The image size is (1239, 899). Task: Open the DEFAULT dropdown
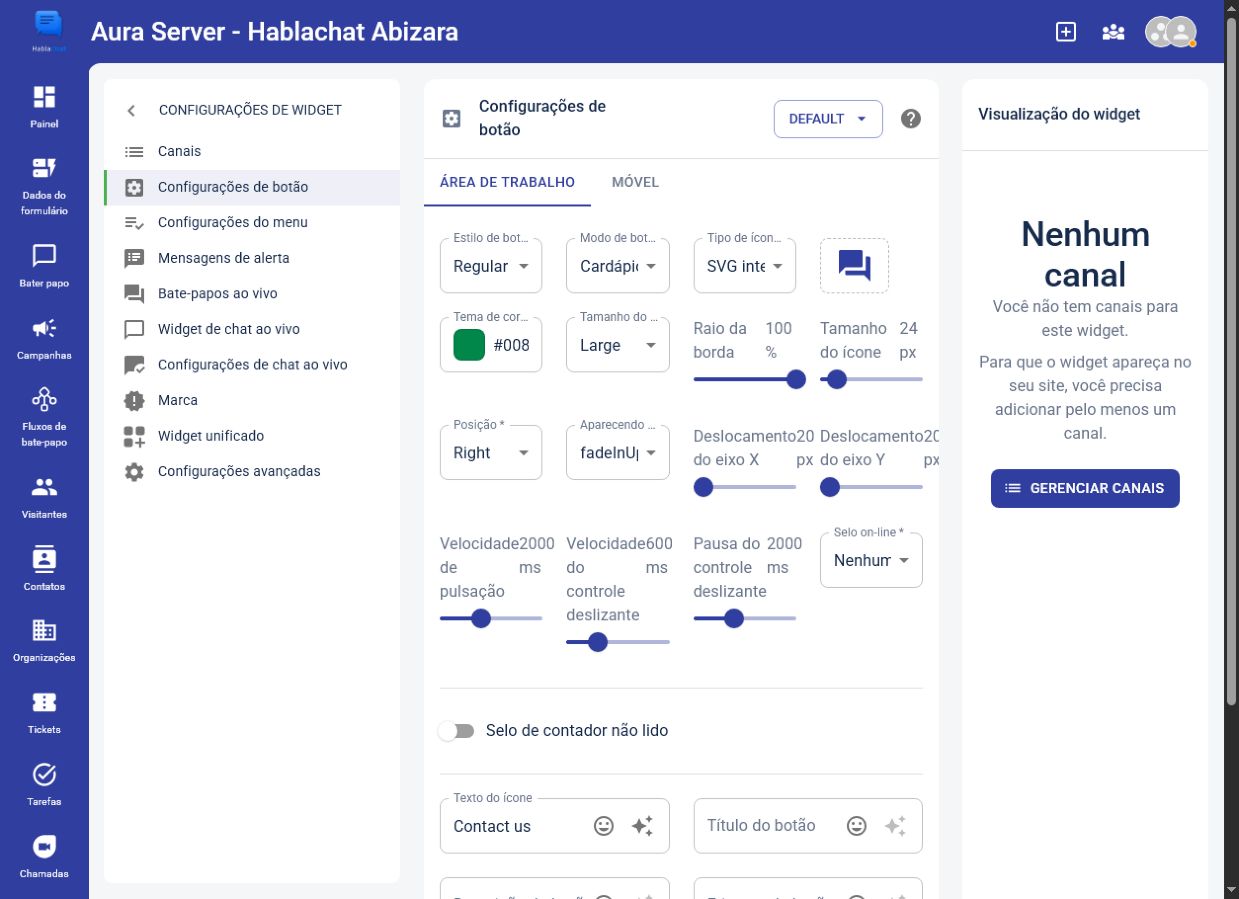[x=828, y=118]
